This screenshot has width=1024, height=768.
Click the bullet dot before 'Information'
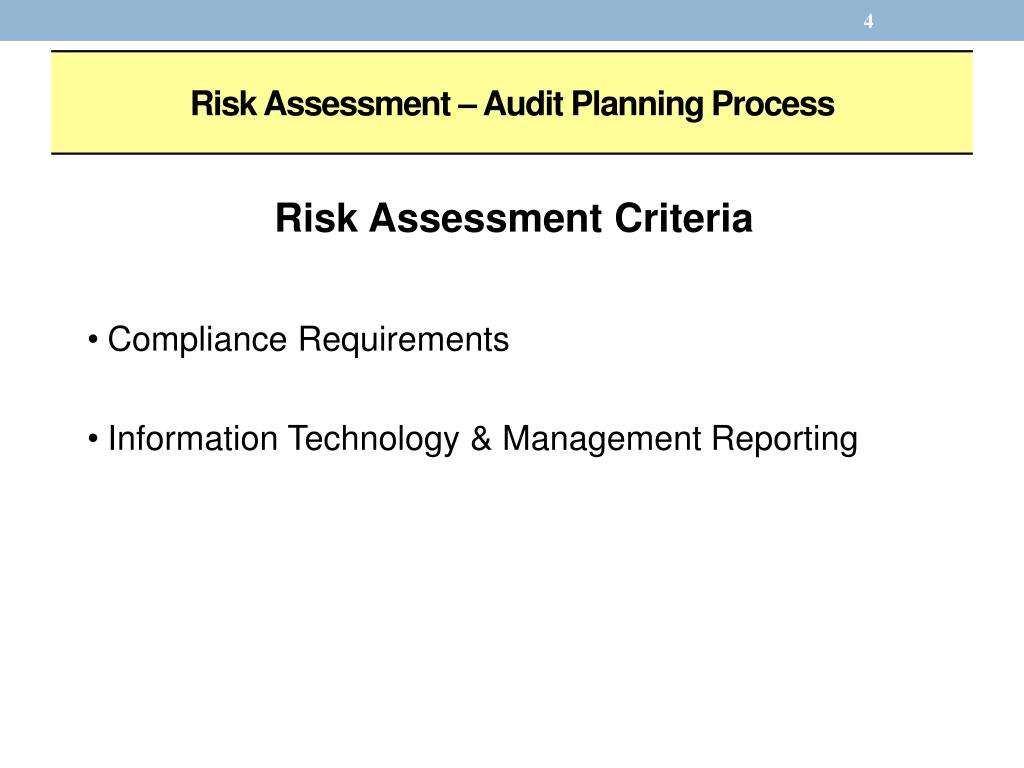point(93,439)
